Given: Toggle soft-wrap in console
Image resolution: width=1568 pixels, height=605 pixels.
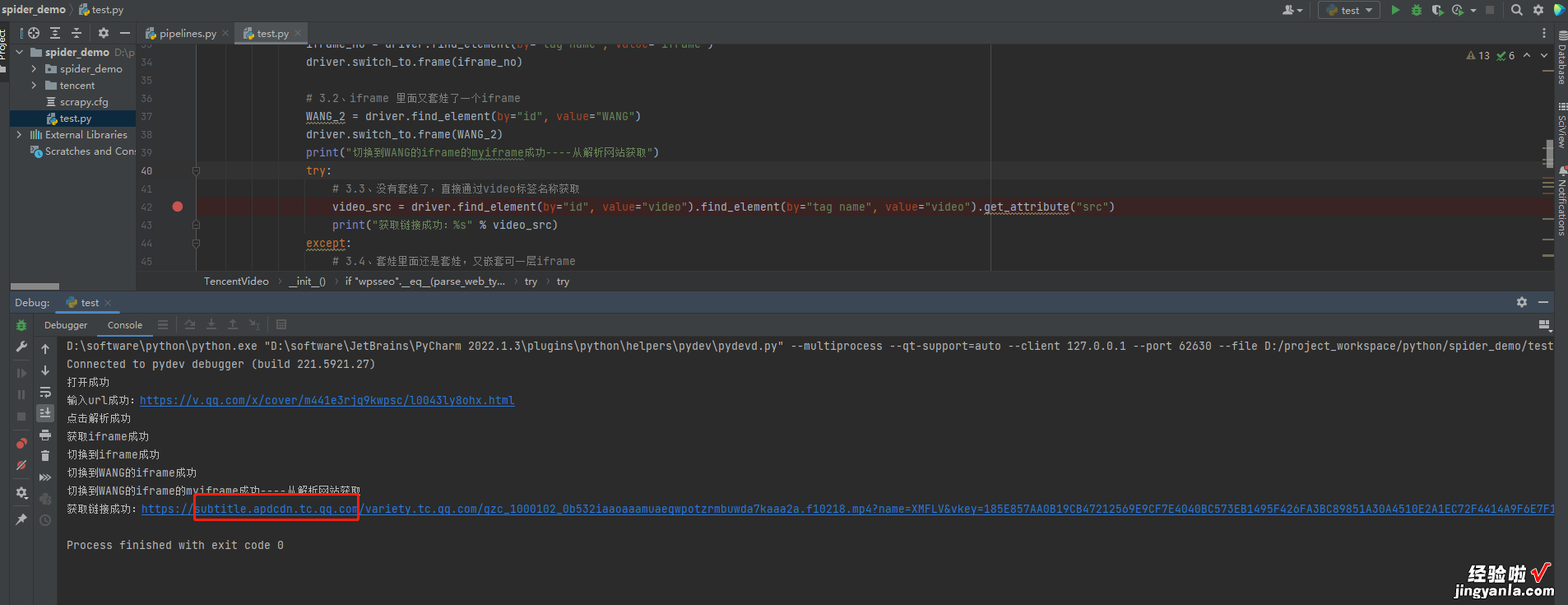Looking at the screenshot, I should point(45,392).
